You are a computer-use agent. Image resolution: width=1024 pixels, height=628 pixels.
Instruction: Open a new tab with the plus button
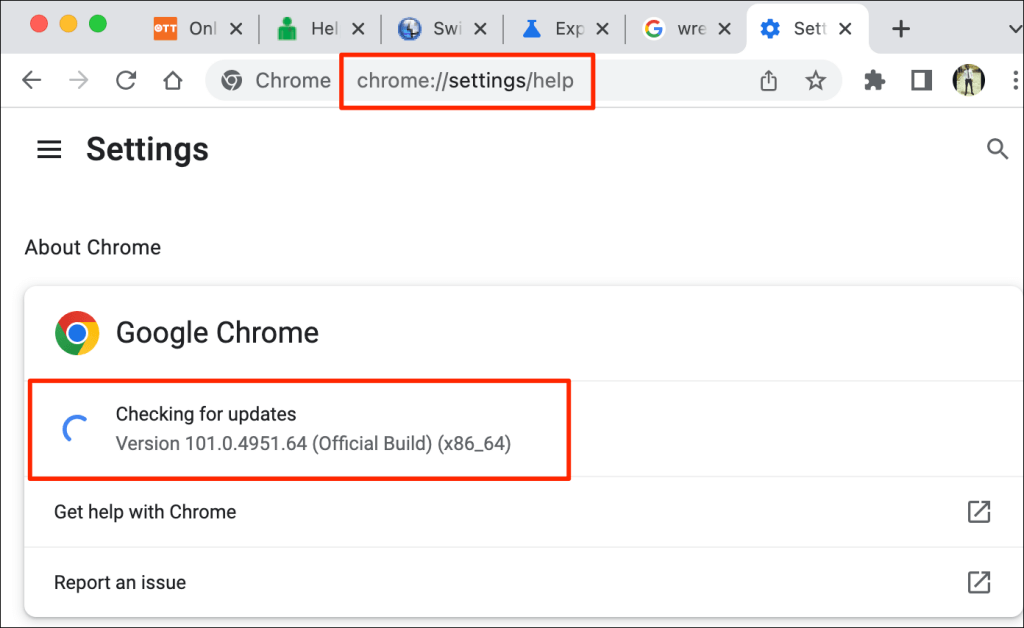point(901,28)
